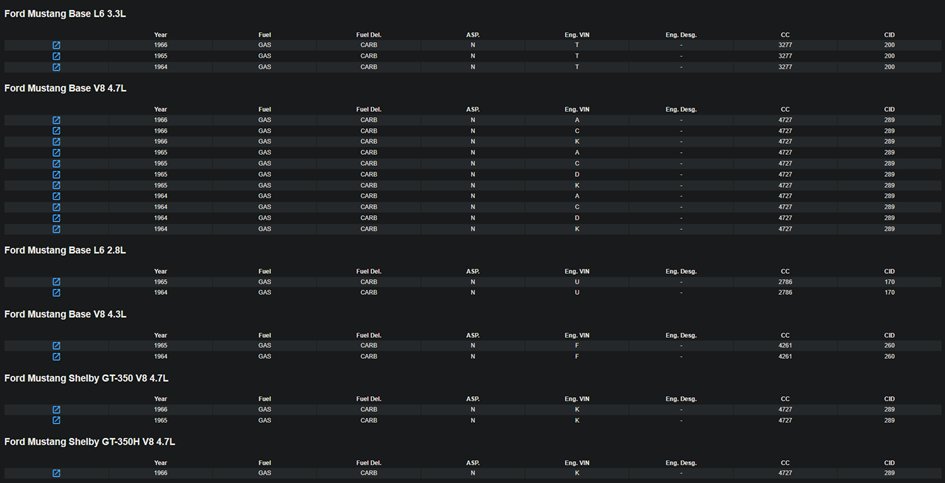Open the 1964 Base L6 2.8L row link icon

click(x=56, y=293)
